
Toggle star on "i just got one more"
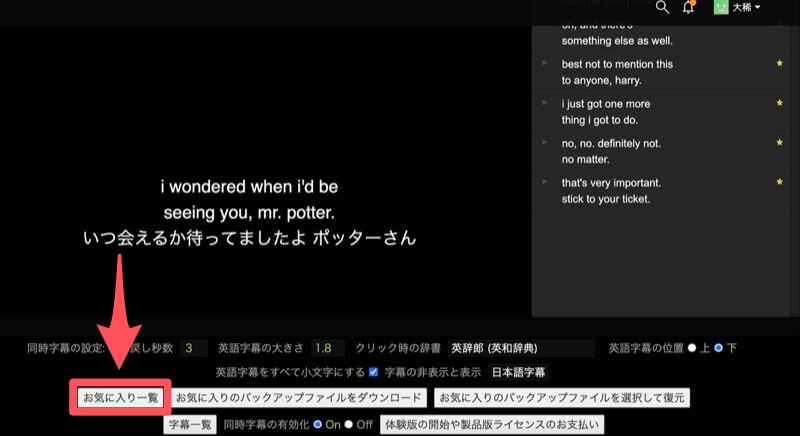pyautogui.click(x=779, y=103)
